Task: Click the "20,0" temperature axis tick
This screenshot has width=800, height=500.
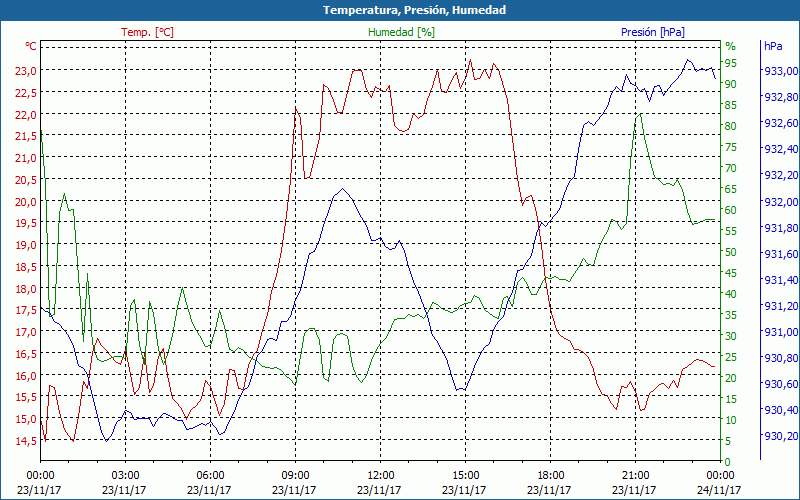Action: [24, 202]
